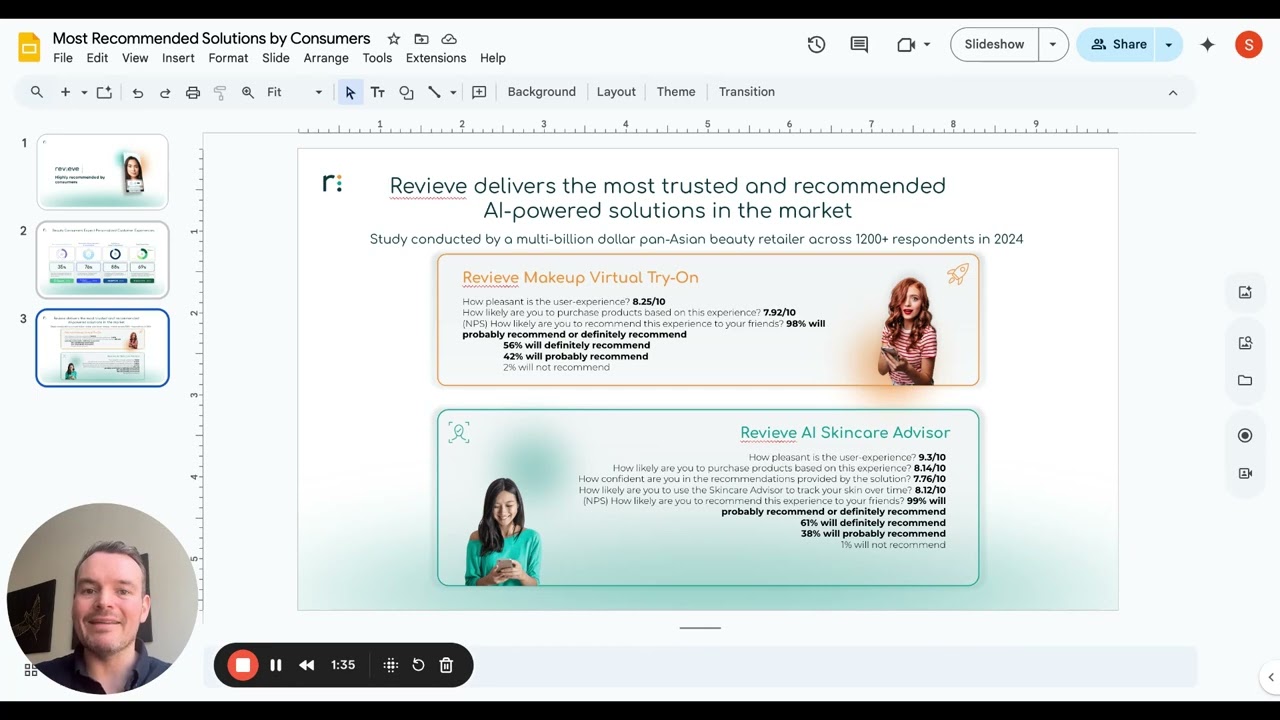Image resolution: width=1280 pixels, height=720 pixels.
Task: Open the line type dropdown arrow
Action: pyautogui.click(x=453, y=92)
